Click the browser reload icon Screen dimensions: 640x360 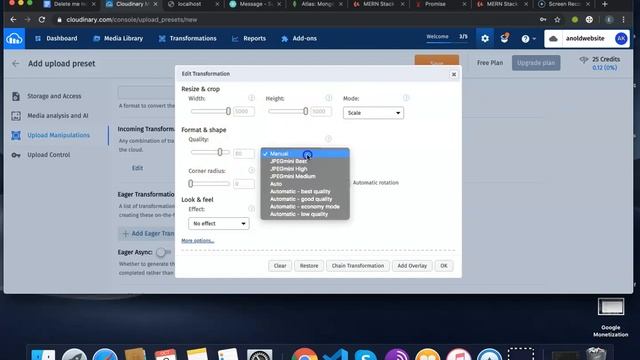click(42, 20)
